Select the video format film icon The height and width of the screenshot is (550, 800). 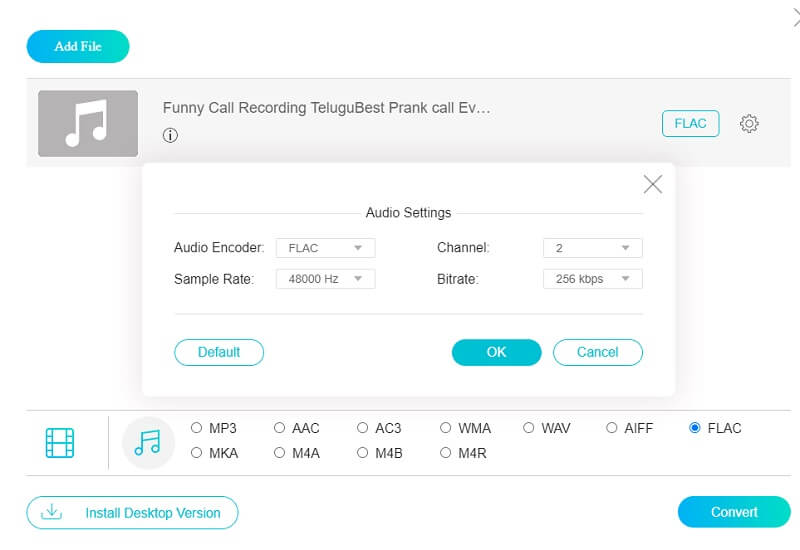tap(60, 442)
